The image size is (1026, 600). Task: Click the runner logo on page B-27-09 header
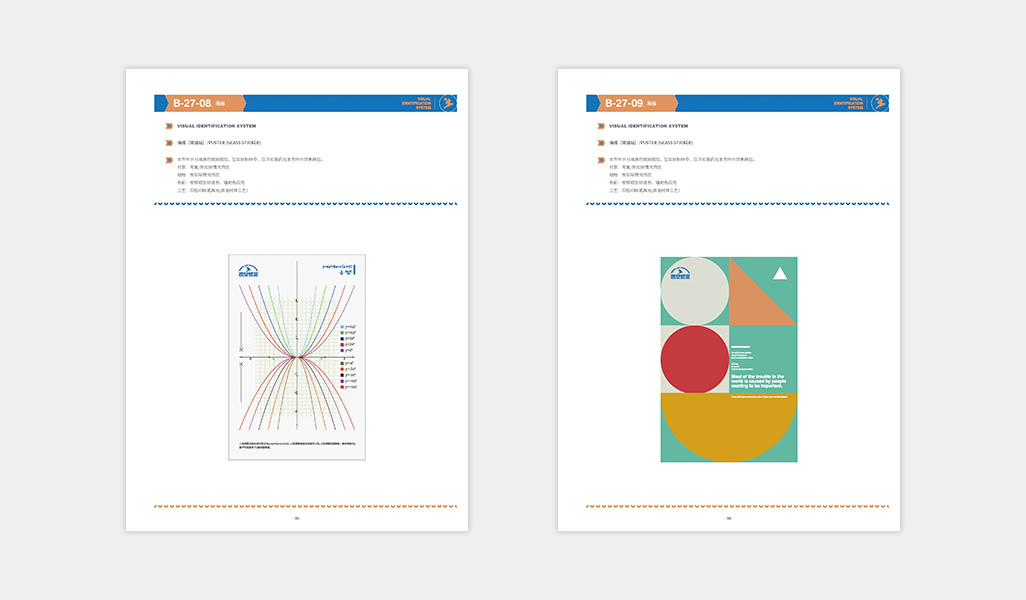(880, 103)
